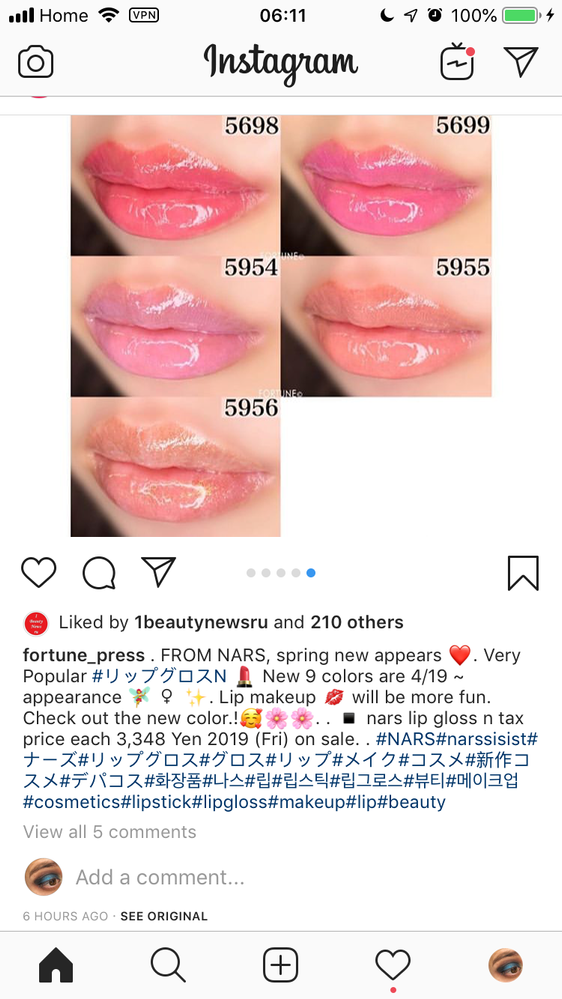Select the first carousel page dot
The image size is (562, 999).
tap(251, 573)
